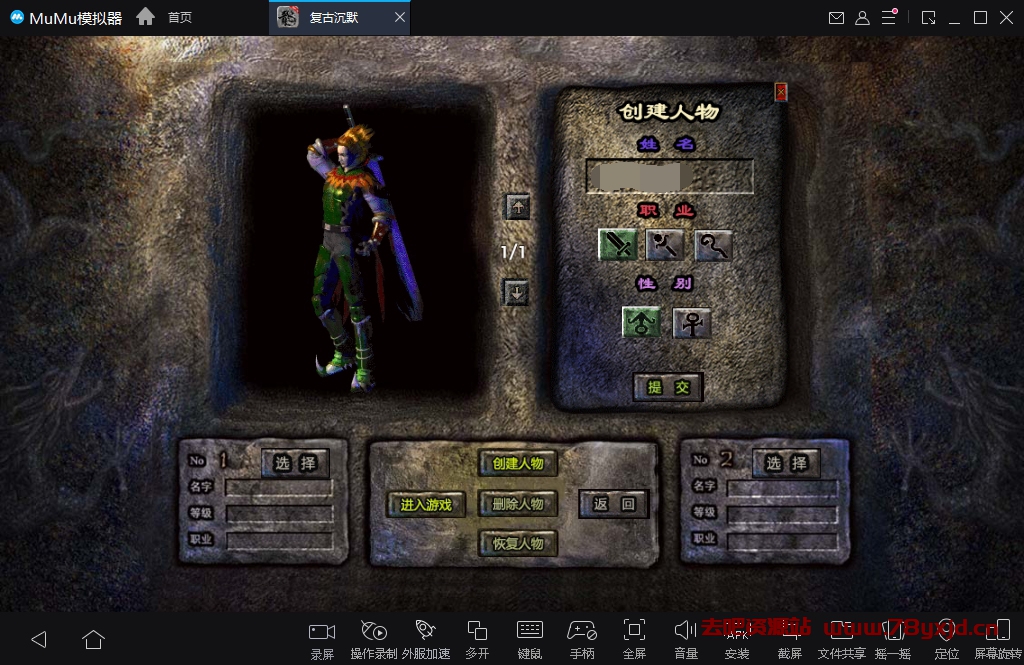1024x665 pixels.
Task: Click slot 1 等级 field
Action: point(279,513)
